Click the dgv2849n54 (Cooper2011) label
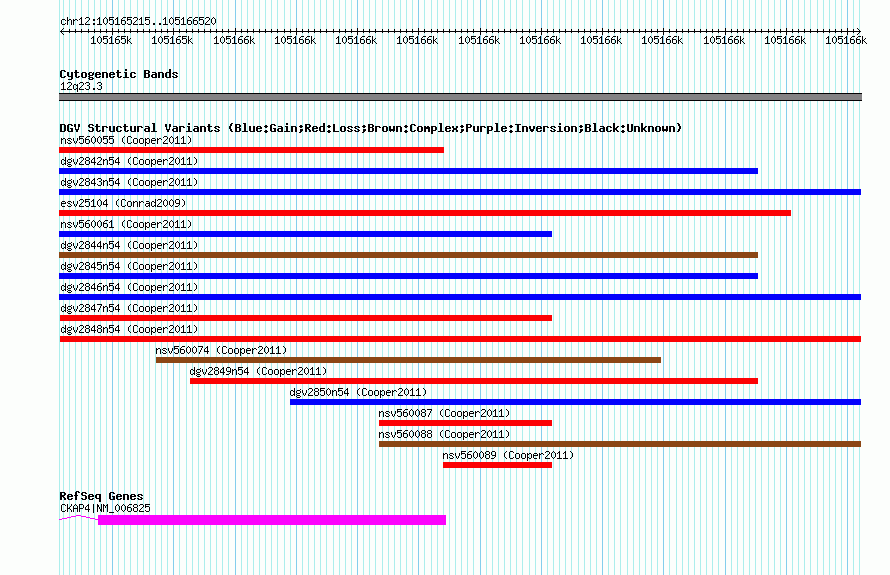The image size is (890, 575). [258, 371]
